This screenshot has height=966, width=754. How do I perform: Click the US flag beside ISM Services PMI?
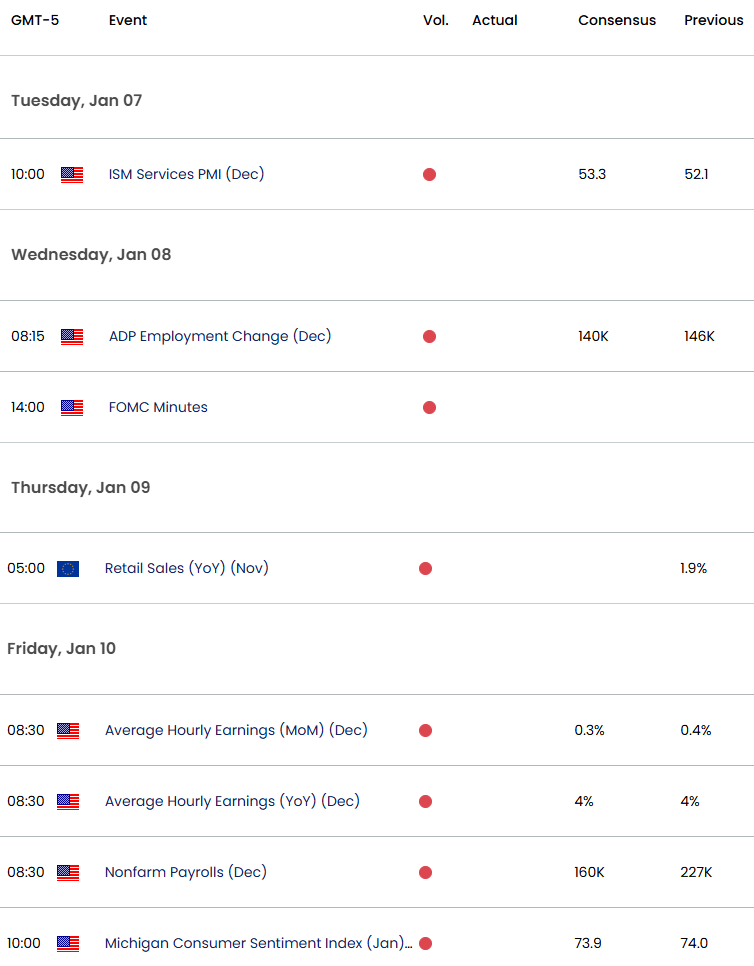(x=71, y=174)
